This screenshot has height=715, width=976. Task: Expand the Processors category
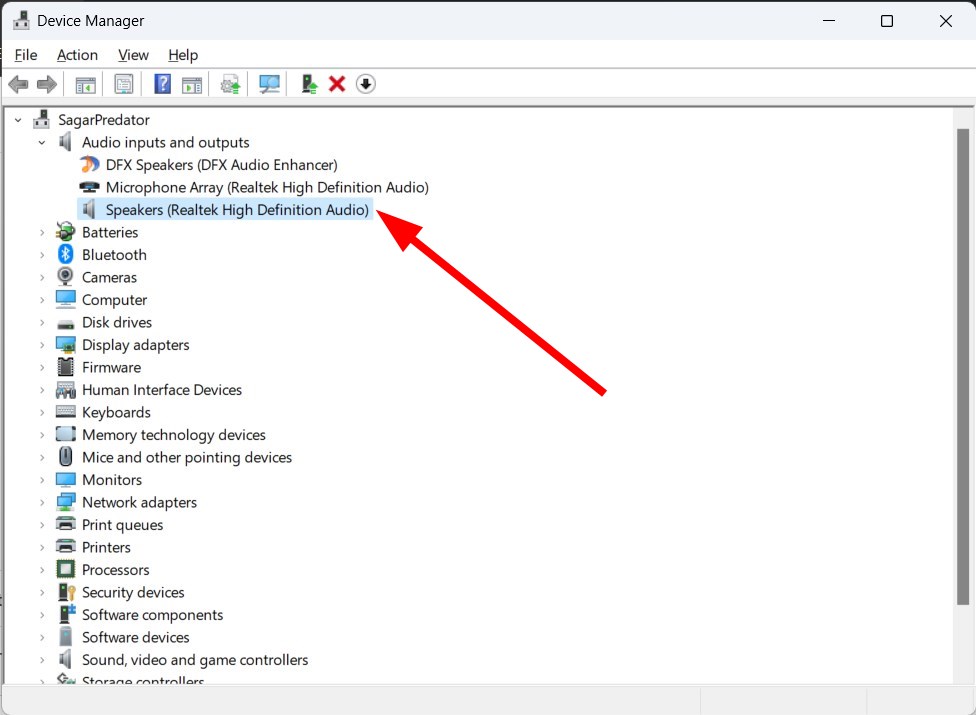click(42, 569)
